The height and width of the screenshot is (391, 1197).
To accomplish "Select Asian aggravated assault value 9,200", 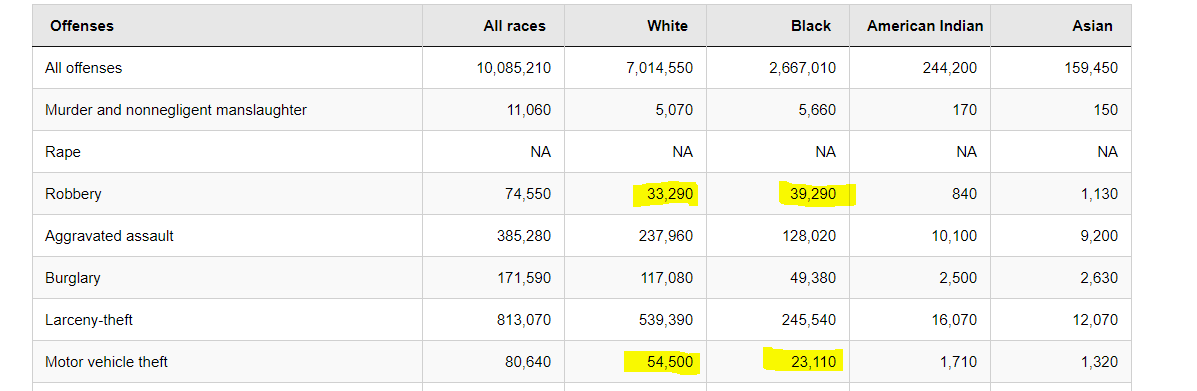I will (x=1099, y=236).
